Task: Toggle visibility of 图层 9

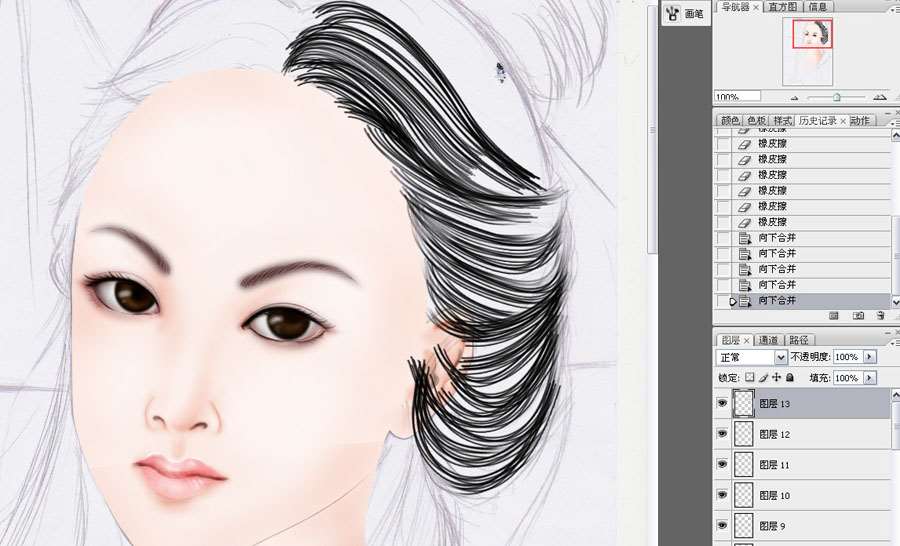Action: pos(722,525)
